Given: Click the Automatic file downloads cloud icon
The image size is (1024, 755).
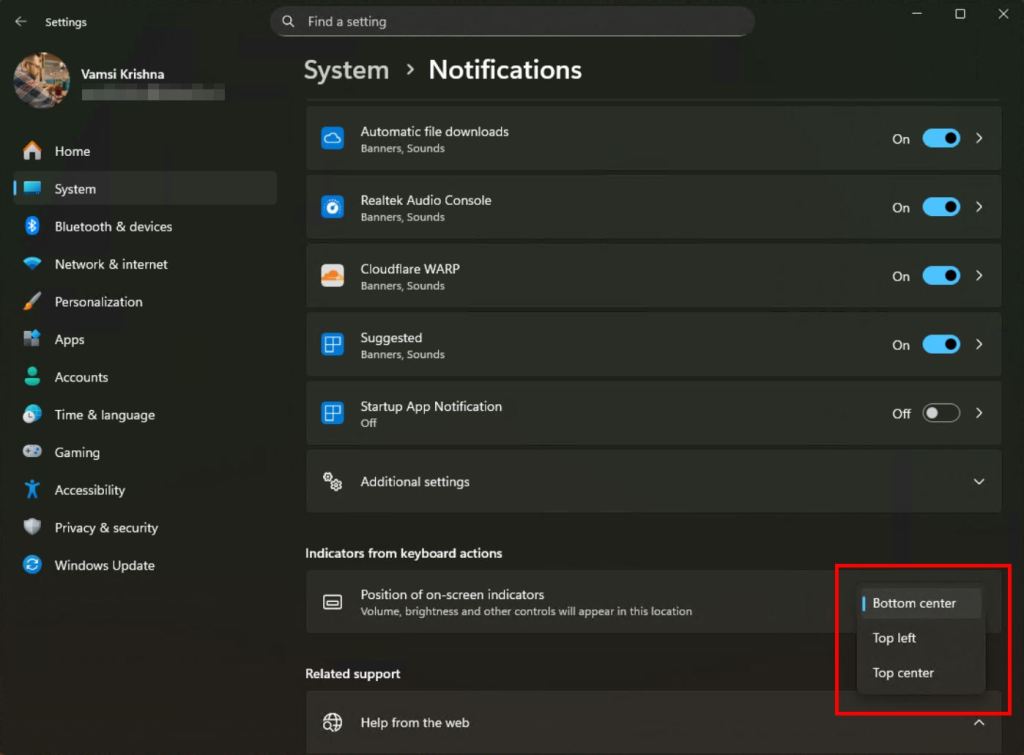Looking at the screenshot, I should coord(332,138).
